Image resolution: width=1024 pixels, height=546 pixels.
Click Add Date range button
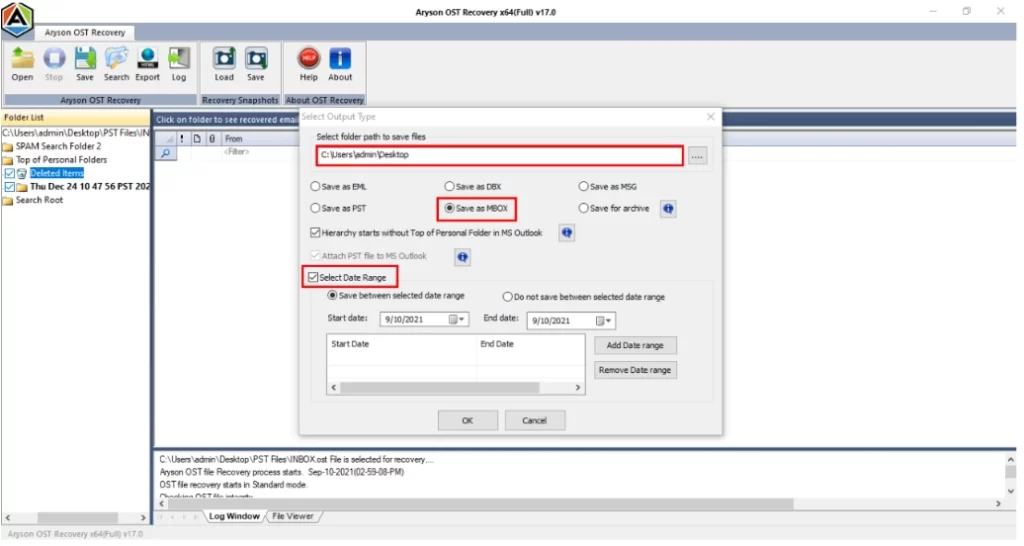coord(635,345)
